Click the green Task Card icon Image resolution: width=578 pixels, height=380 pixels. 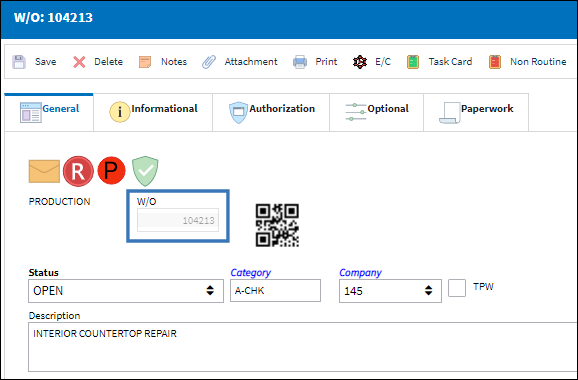coord(413,62)
